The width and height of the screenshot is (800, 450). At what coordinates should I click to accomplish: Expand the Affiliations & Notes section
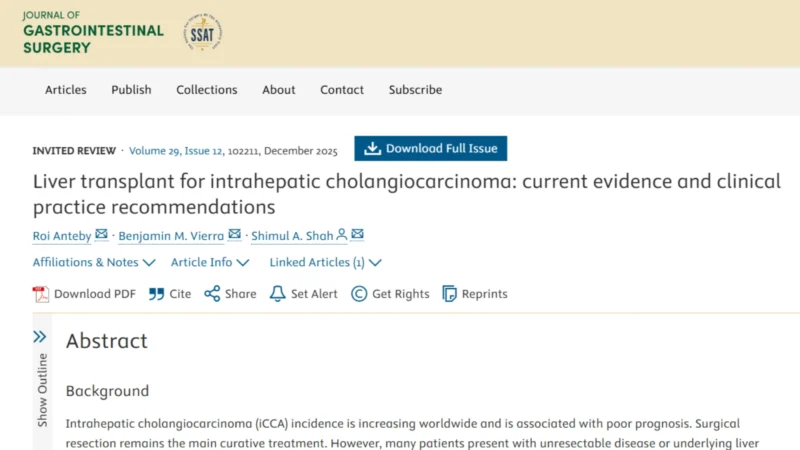click(x=93, y=263)
